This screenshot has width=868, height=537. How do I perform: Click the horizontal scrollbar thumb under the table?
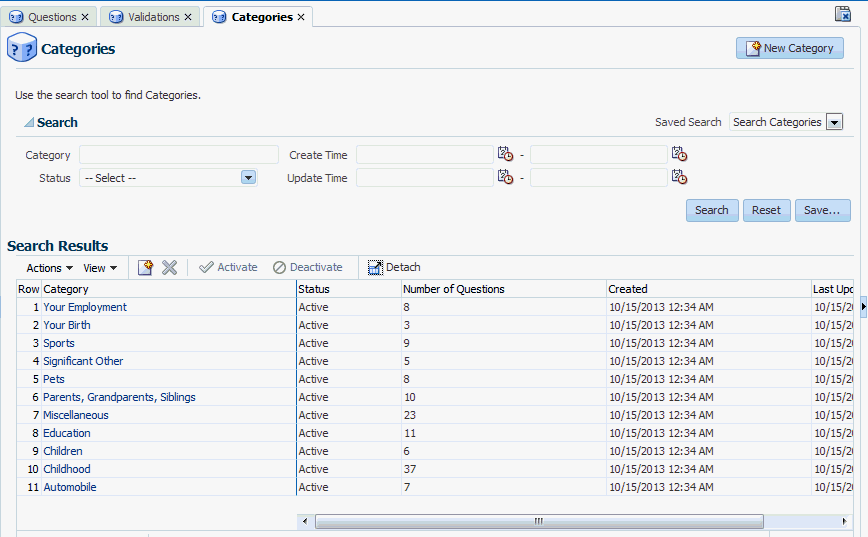coord(539,521)
